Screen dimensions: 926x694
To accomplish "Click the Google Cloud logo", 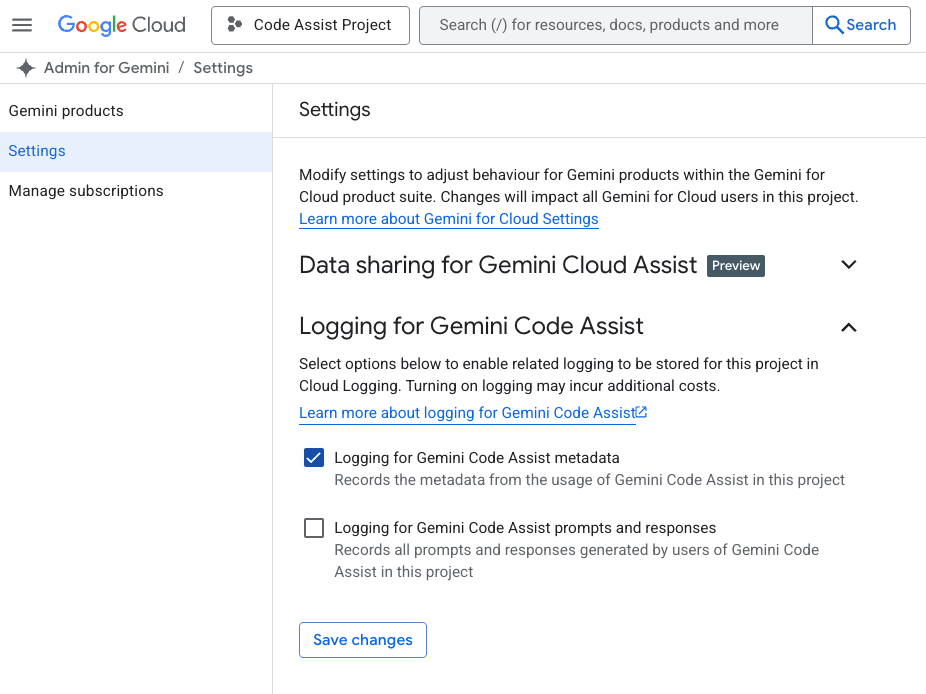I will (121, 25).
